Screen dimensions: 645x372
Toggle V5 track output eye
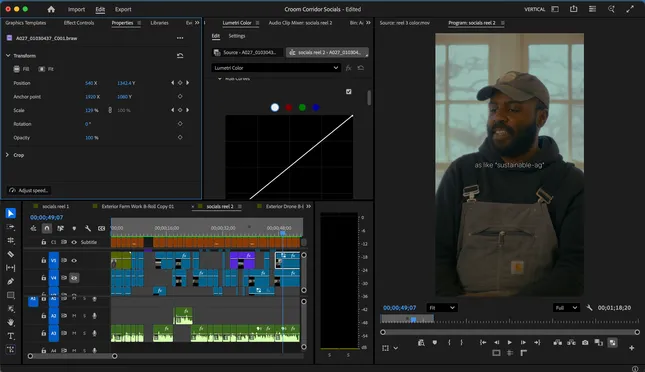point(74,260)
